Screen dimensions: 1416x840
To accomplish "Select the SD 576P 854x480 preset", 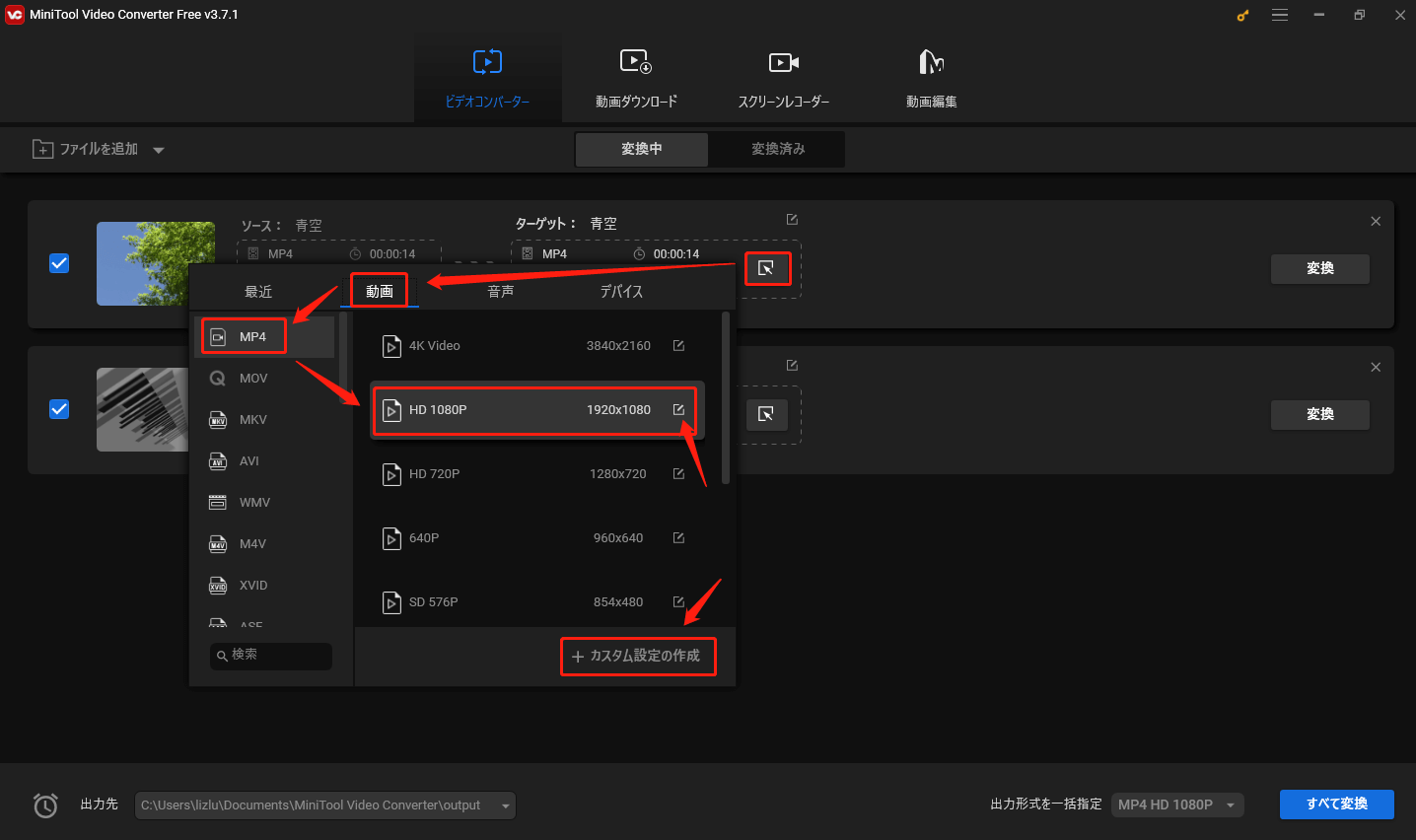I will [536, 602].
